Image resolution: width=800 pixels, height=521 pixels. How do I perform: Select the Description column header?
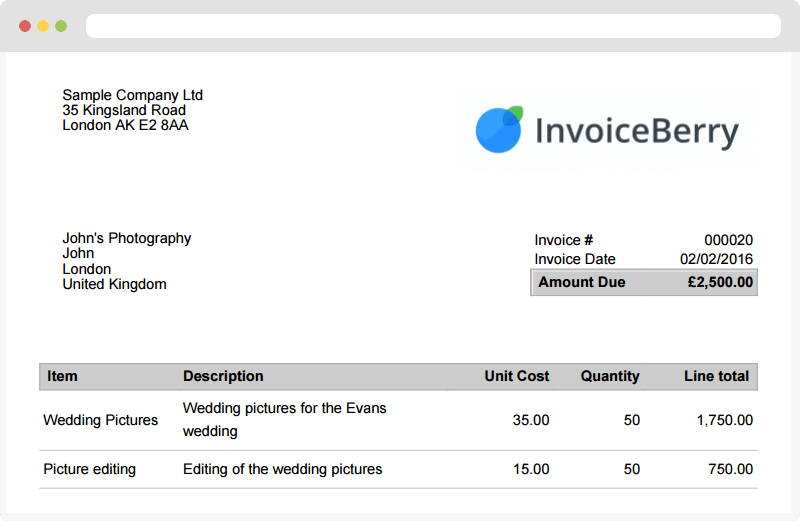coord(223,376)
